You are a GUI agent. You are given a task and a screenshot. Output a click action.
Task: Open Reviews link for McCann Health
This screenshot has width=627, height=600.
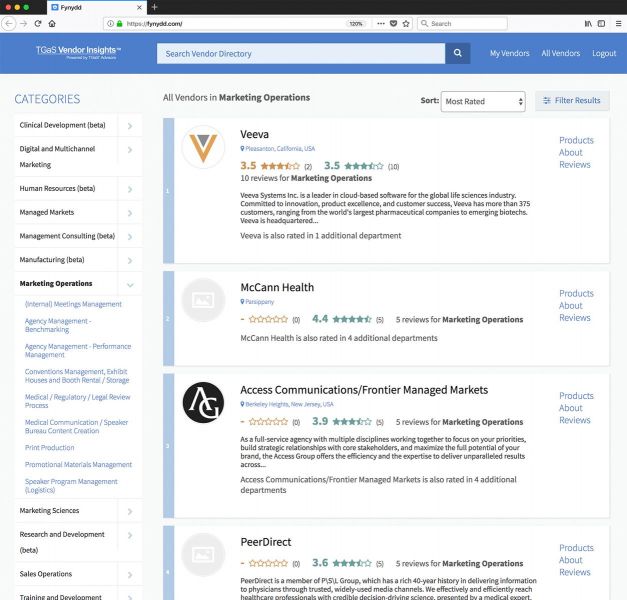point(575,318)
